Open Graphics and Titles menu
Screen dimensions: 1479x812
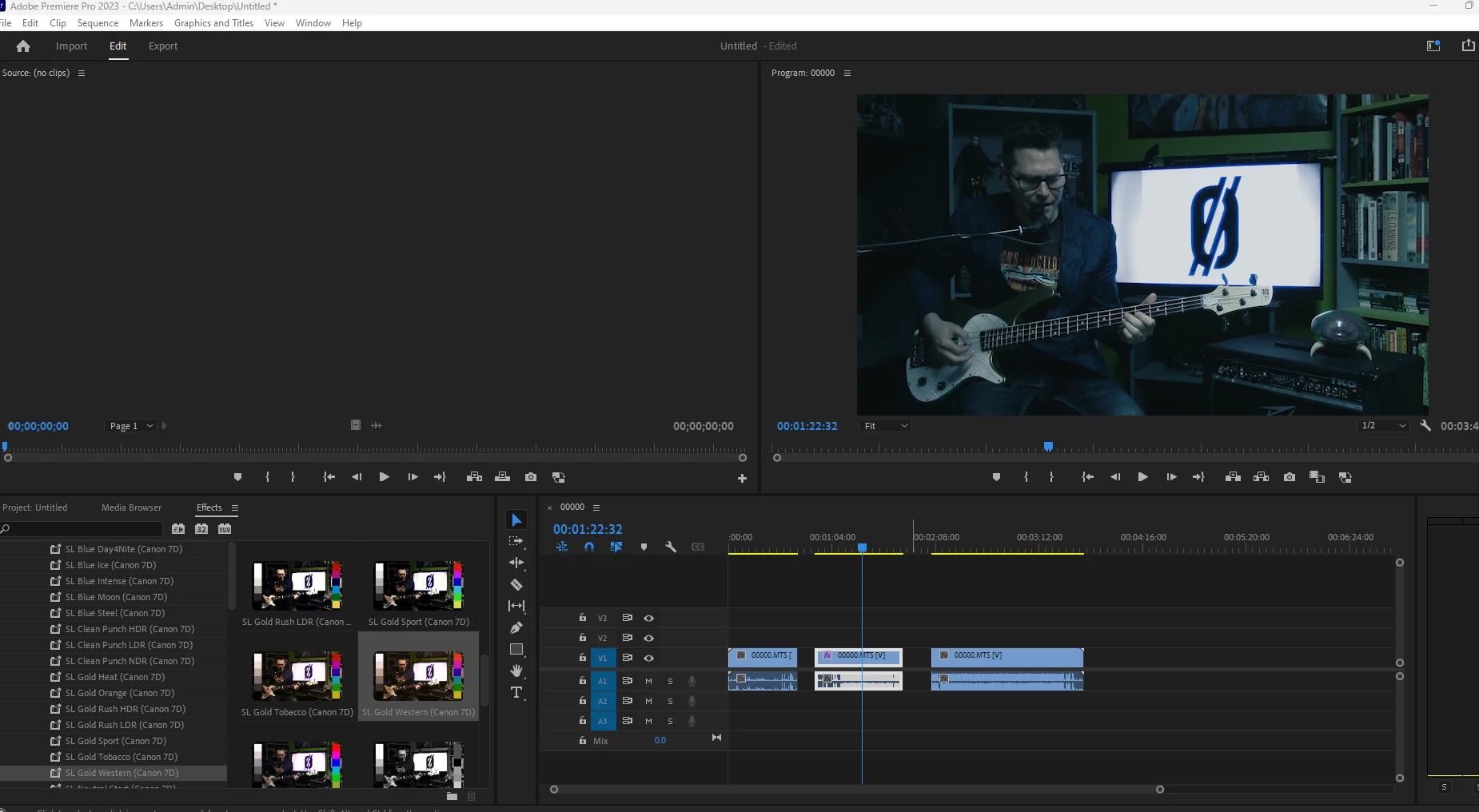pyautogui.click(x=213, y=23)
